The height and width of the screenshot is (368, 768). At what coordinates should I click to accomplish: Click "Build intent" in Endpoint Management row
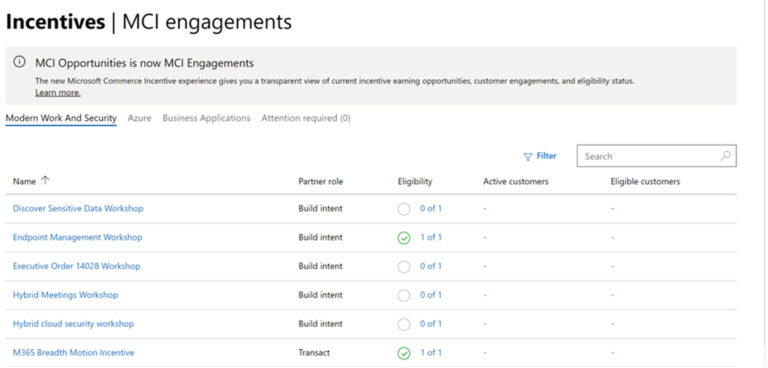point(320,237)
